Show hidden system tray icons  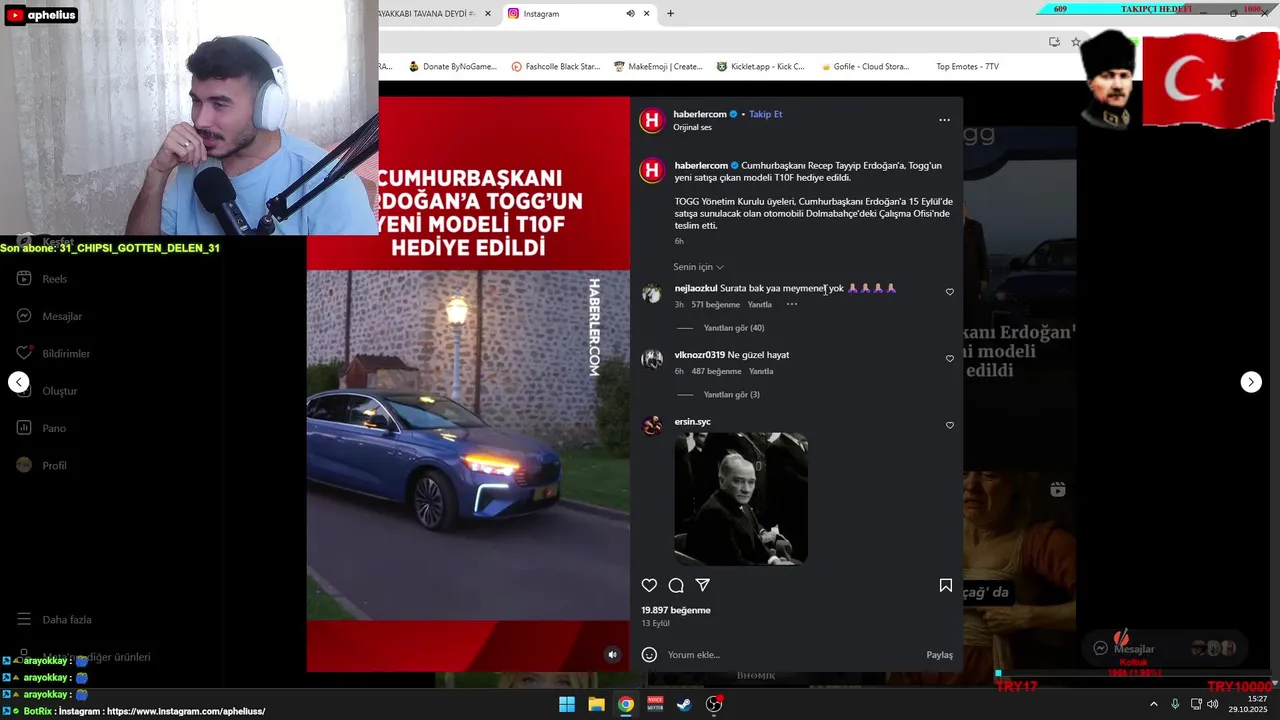pos(1153,704)
